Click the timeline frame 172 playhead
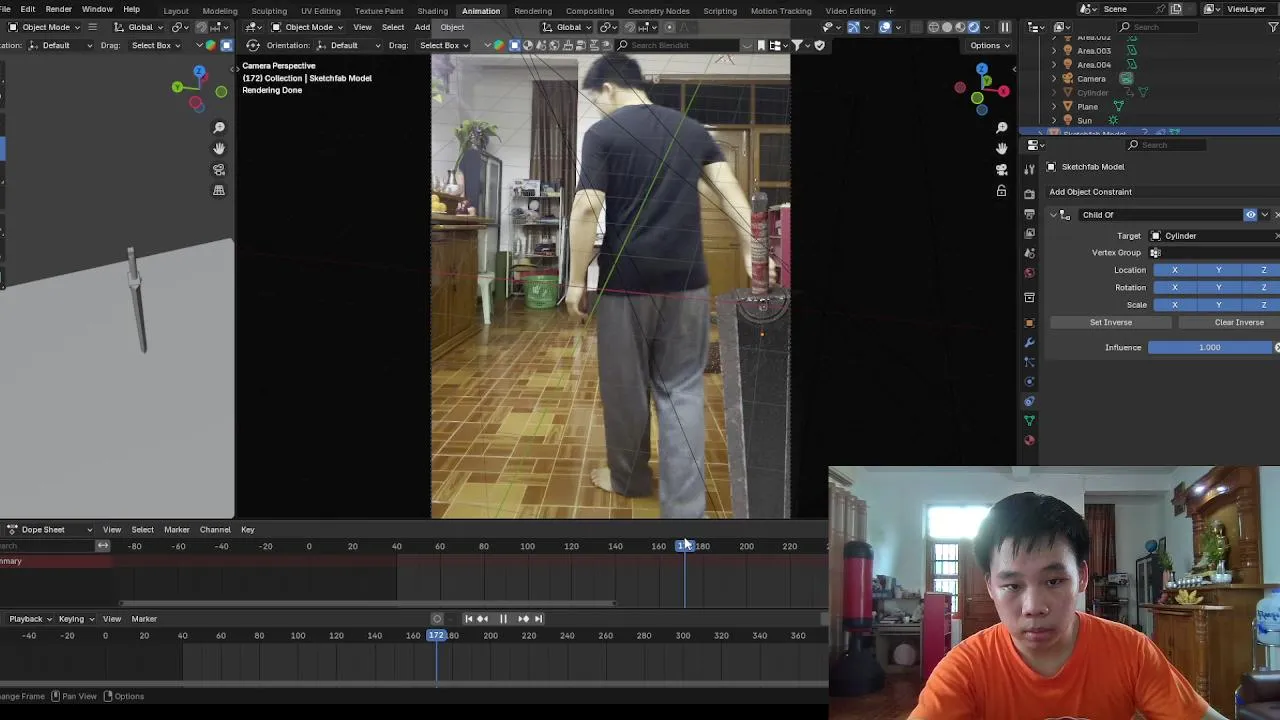The height and width of the screenshot is (720, 1280). [437, 636]
